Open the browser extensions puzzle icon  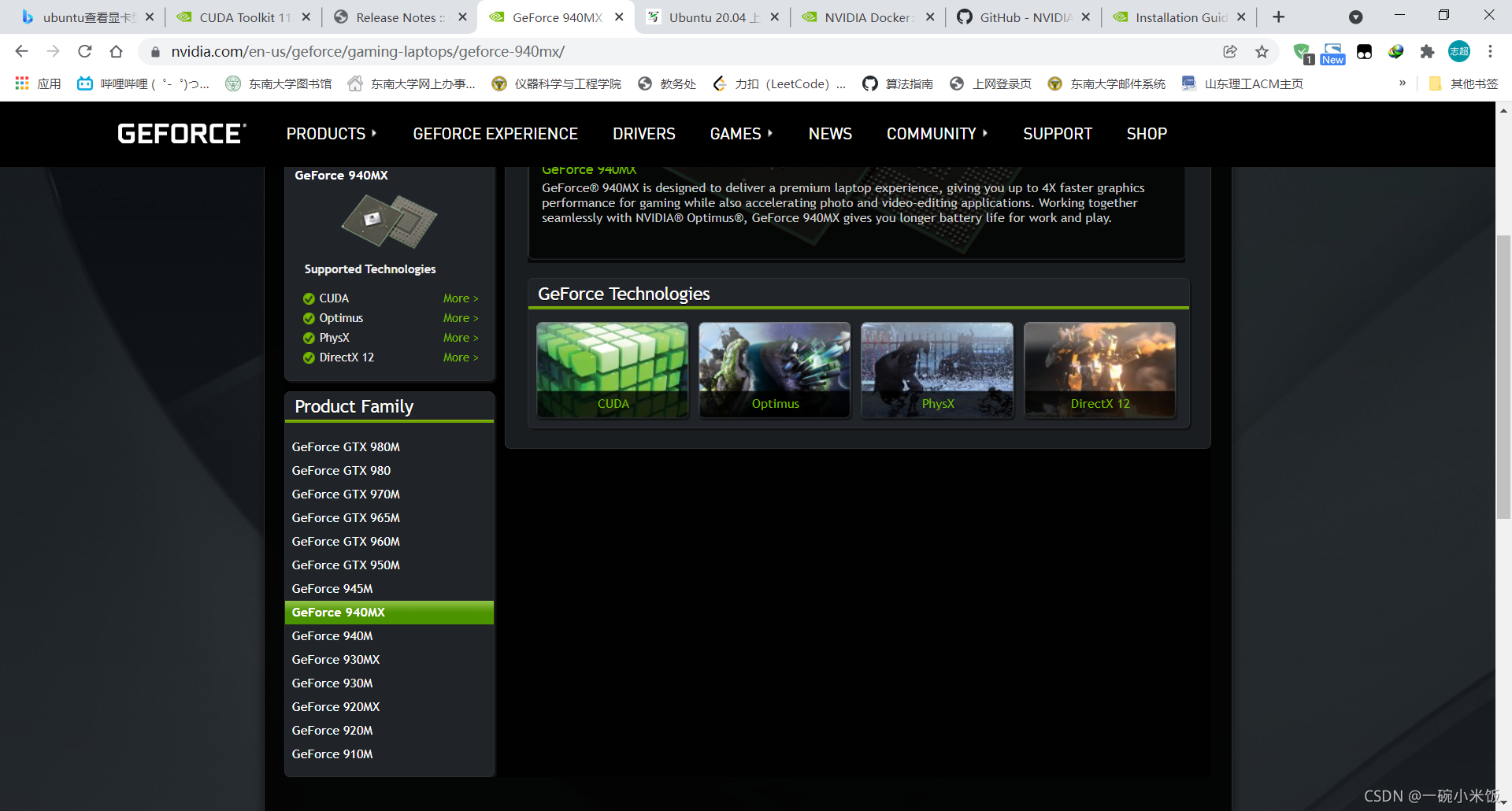coord(1427,51)
